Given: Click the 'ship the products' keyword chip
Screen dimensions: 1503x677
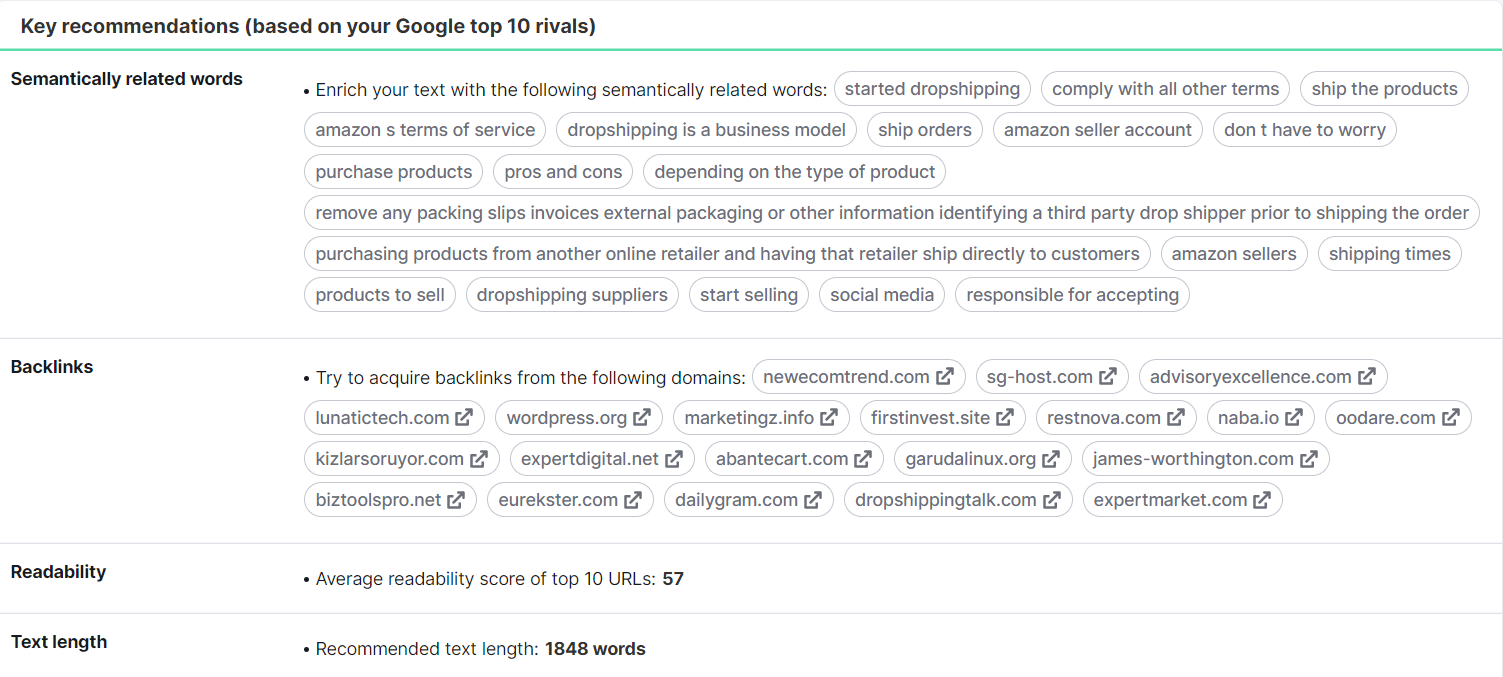Looking at the screenshot, I should (x=1384, y=89).
